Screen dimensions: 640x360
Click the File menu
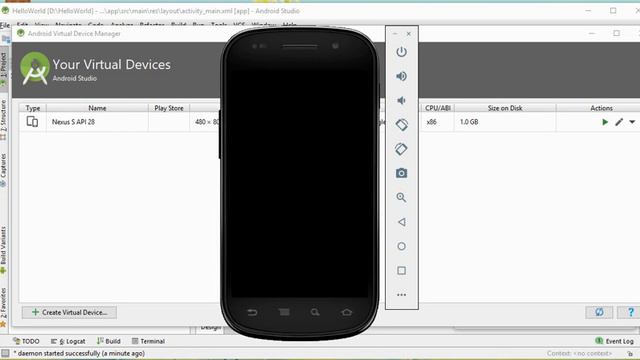point(5,25)
